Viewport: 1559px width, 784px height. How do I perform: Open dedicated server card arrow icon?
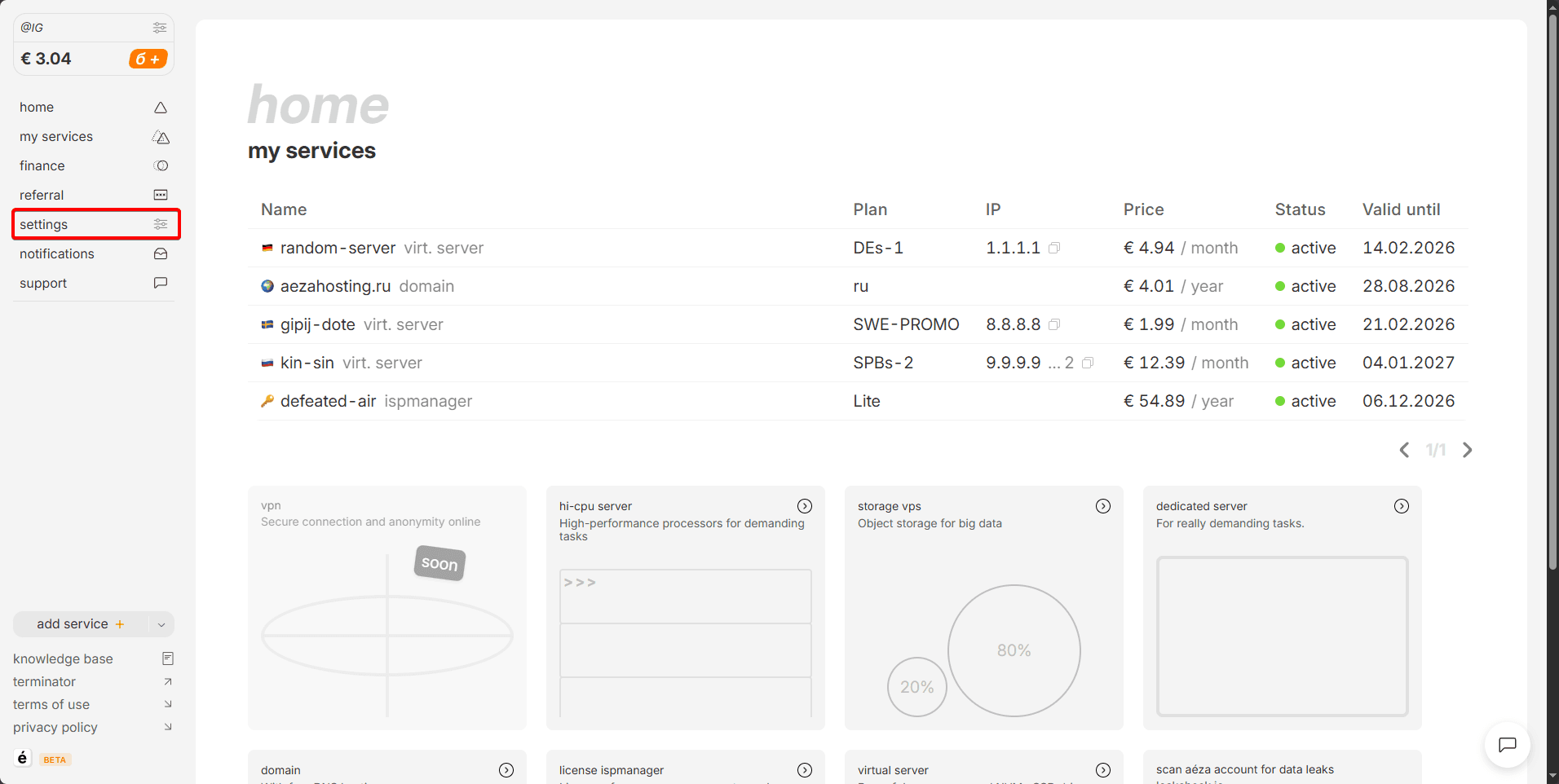[1401, 506]
